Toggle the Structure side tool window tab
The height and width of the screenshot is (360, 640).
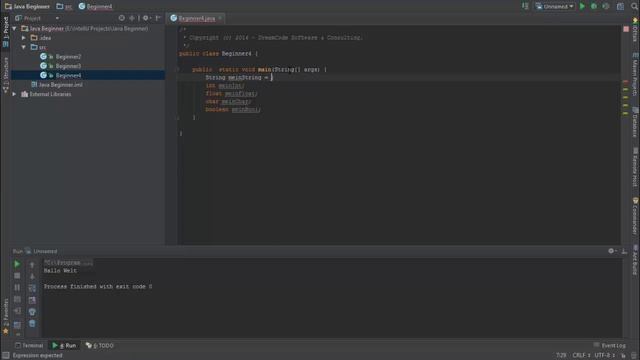(6, 74)
